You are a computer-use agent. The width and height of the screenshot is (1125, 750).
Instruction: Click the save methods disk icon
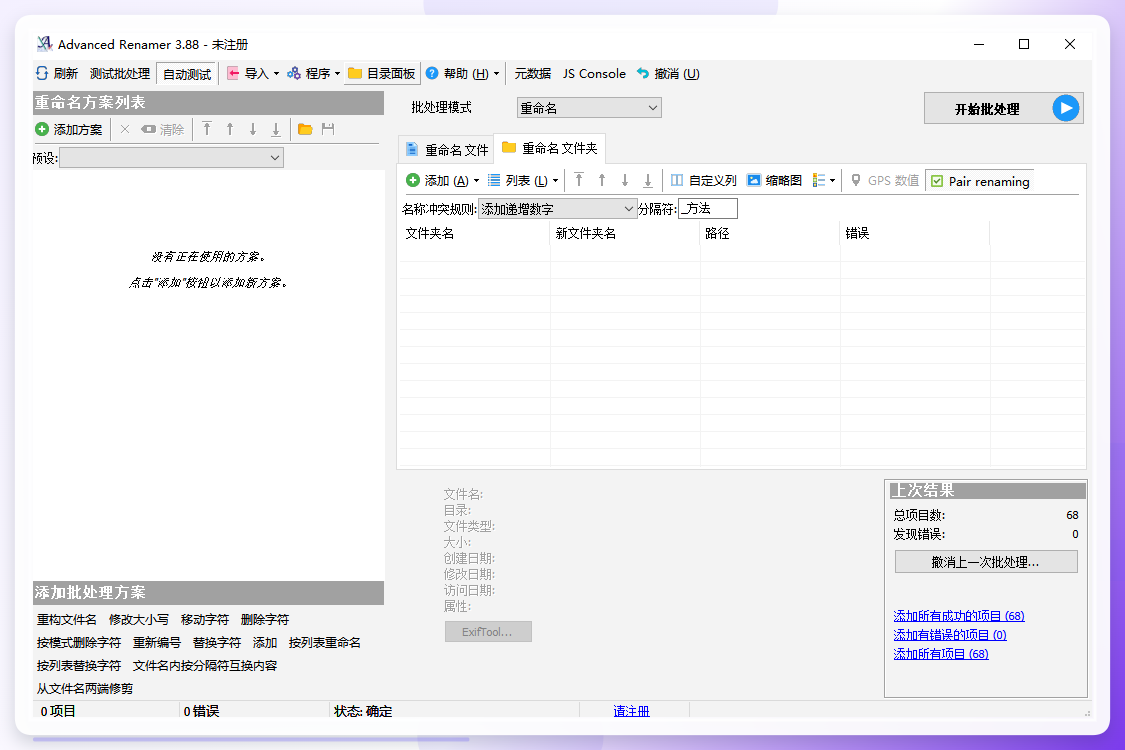[328, 129]
